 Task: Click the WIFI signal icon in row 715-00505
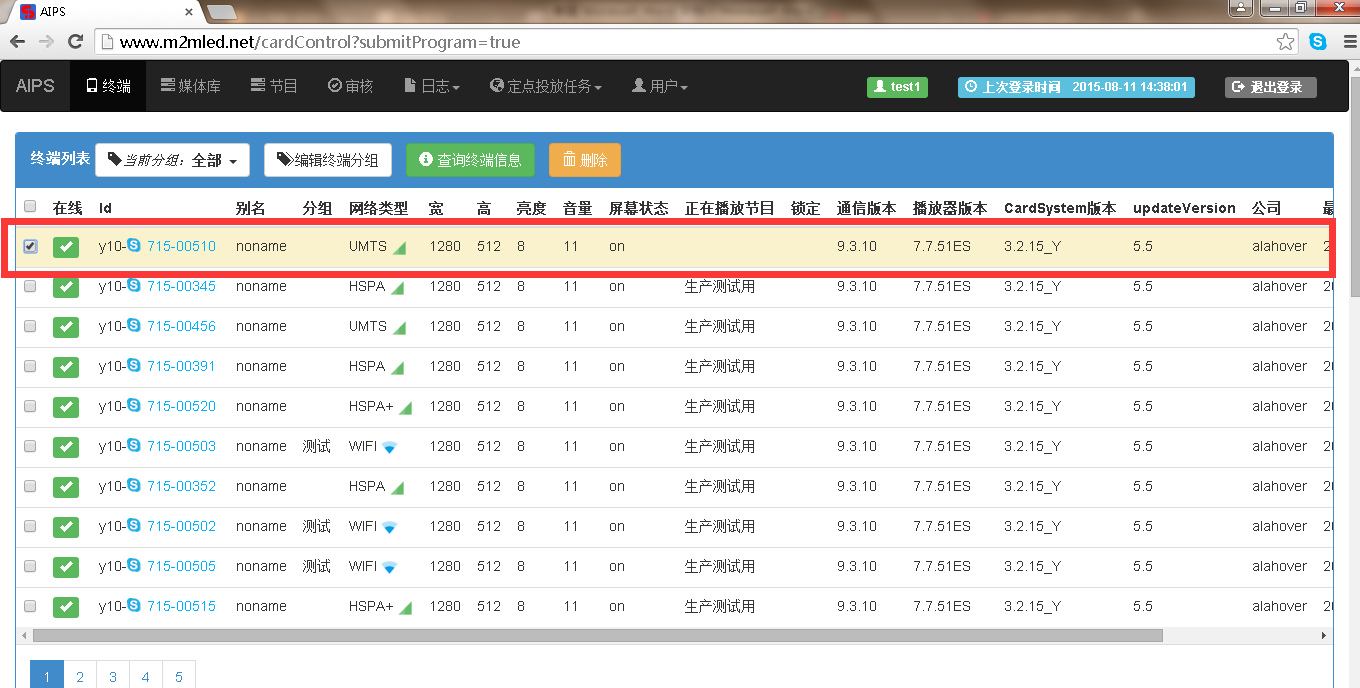pyautogui.click(x=389, y=567)
